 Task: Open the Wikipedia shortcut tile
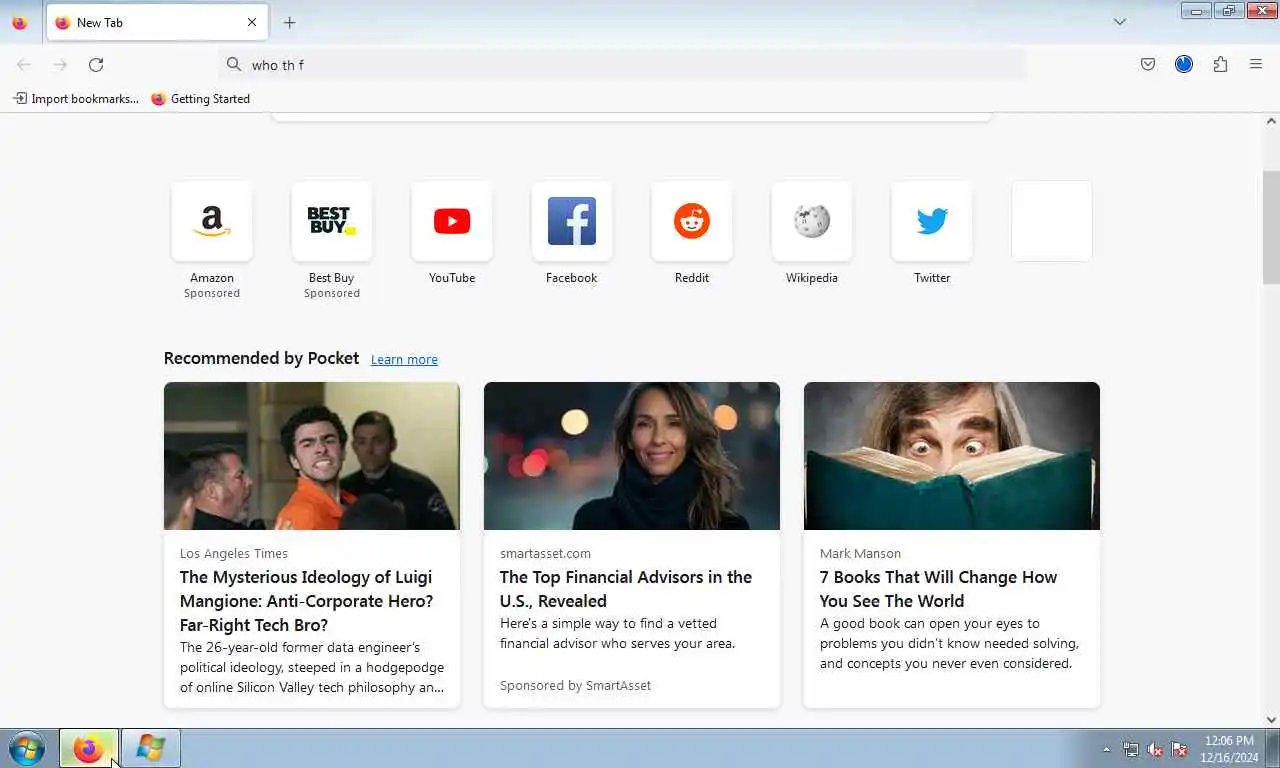812,221
